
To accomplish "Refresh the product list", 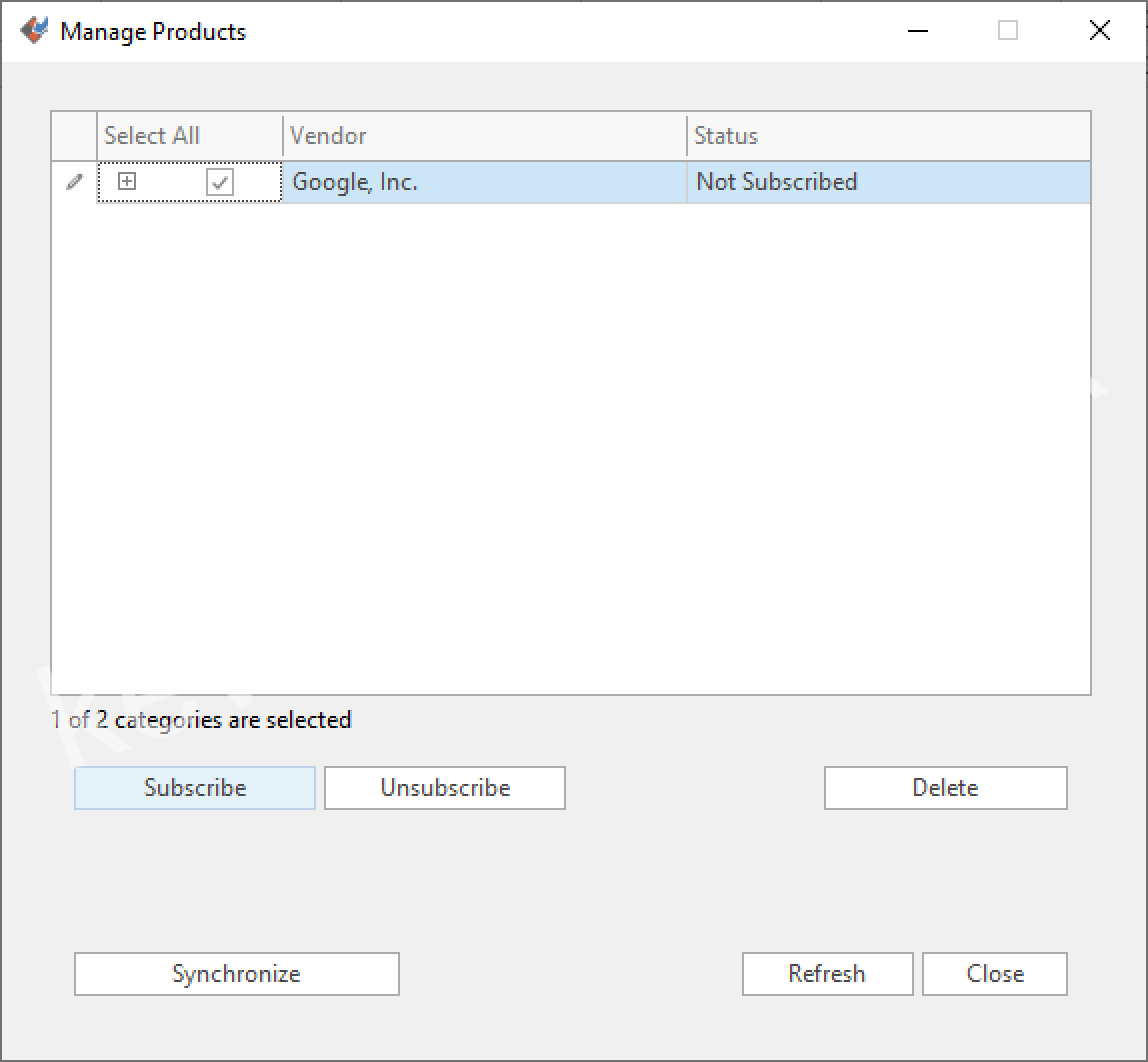I will tap(827, 974).
